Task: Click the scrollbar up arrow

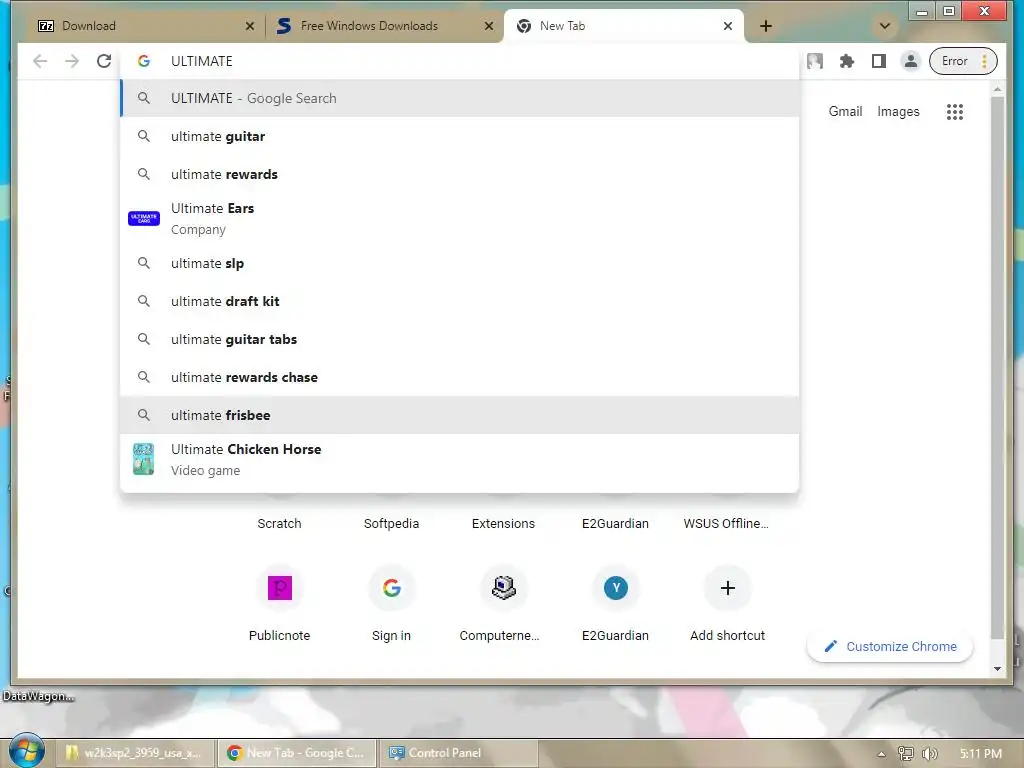Action: 997,89
